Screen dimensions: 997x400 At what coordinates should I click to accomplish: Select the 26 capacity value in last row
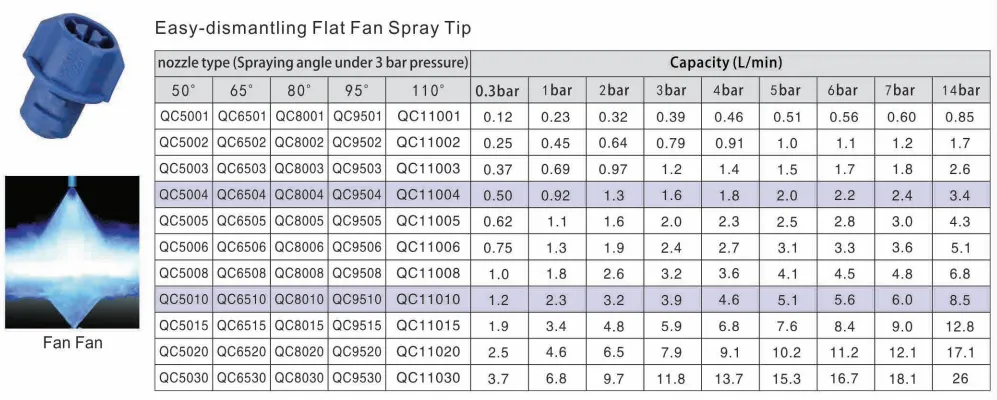click(960, 378)
